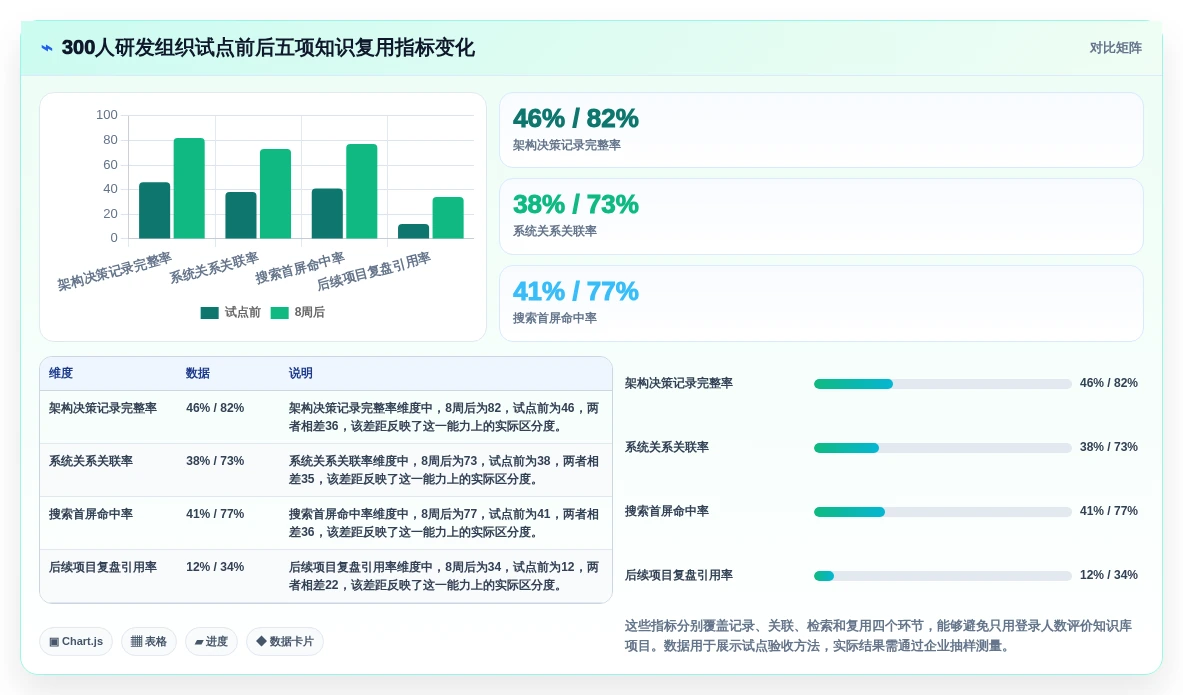Screen dimensions: 1183x695
Task: Click the Chart.js chip
Action: coord(76,641)
